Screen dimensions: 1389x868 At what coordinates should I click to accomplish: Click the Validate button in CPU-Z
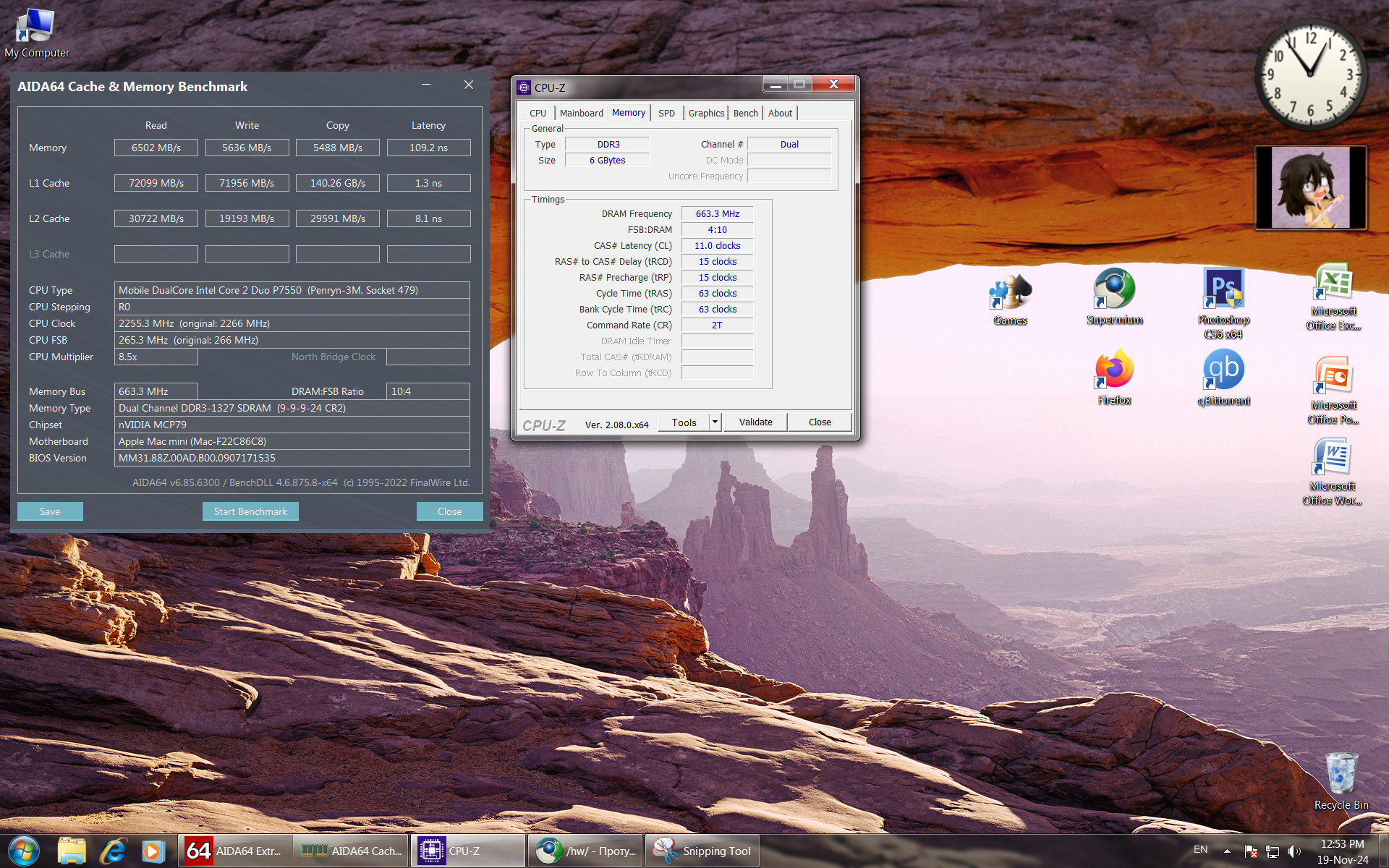(755, 422)
